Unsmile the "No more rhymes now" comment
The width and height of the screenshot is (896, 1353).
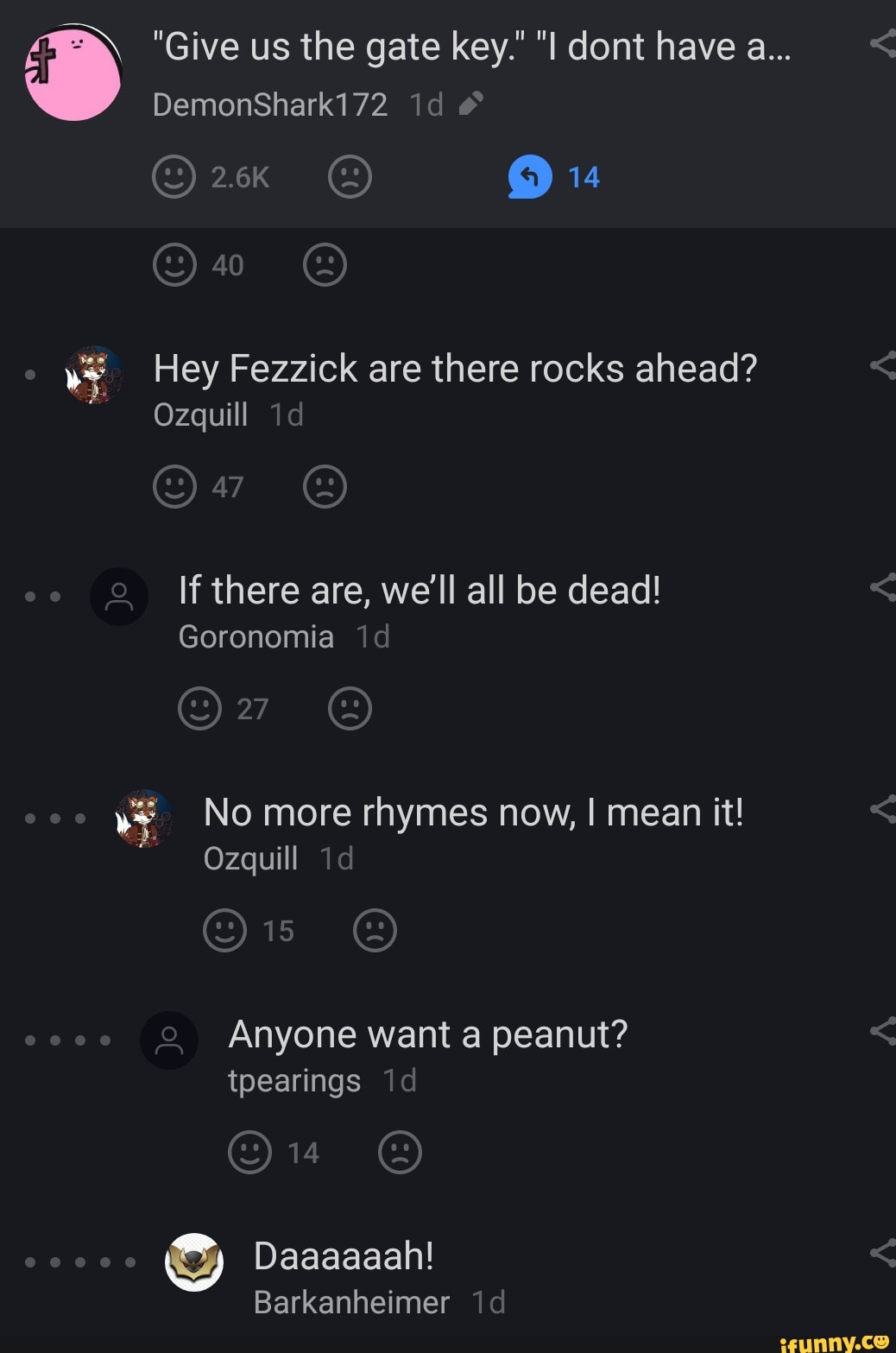pyautogui.click(x=375, y=930)
